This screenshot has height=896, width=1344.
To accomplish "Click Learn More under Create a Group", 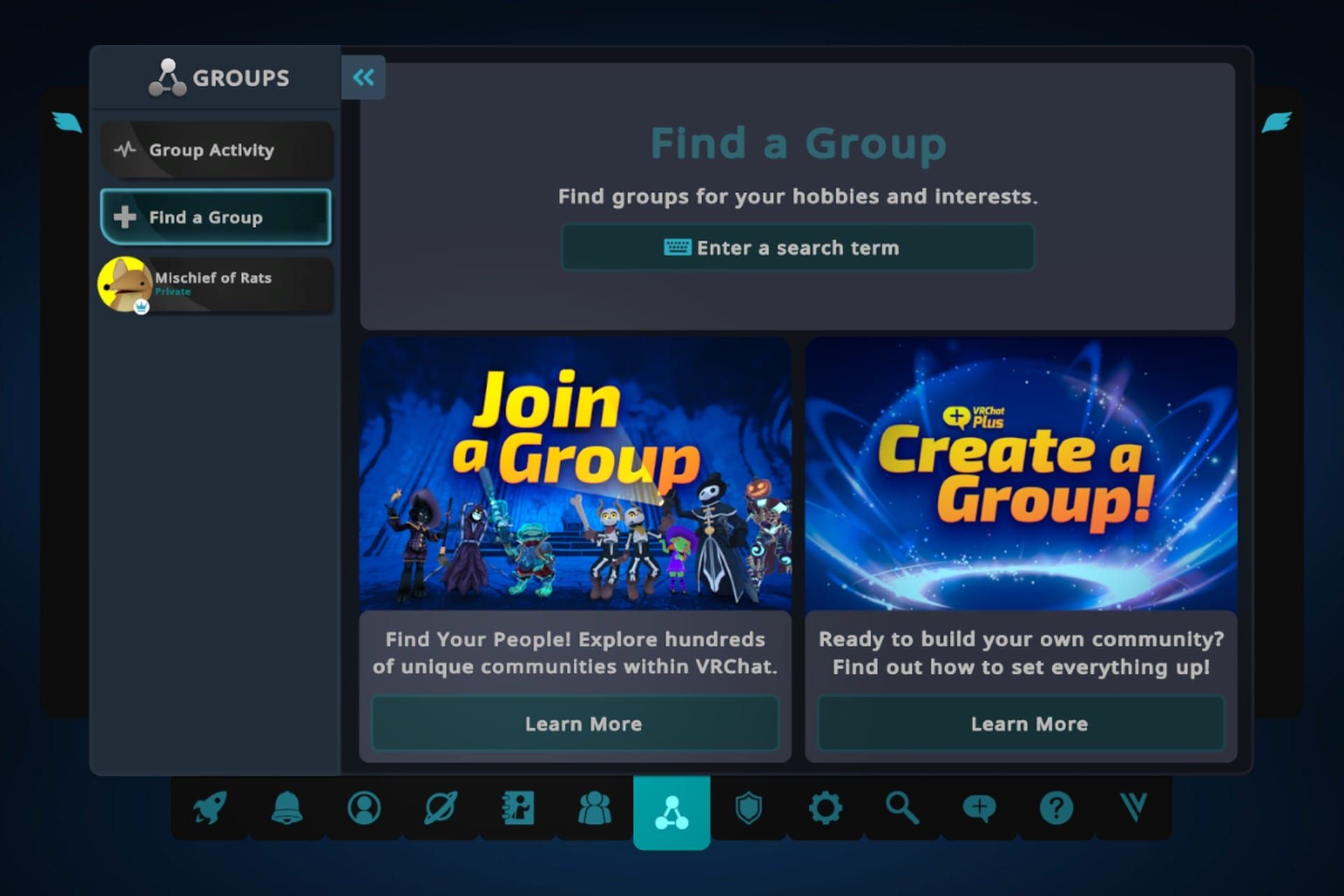I will point(1021,724).
